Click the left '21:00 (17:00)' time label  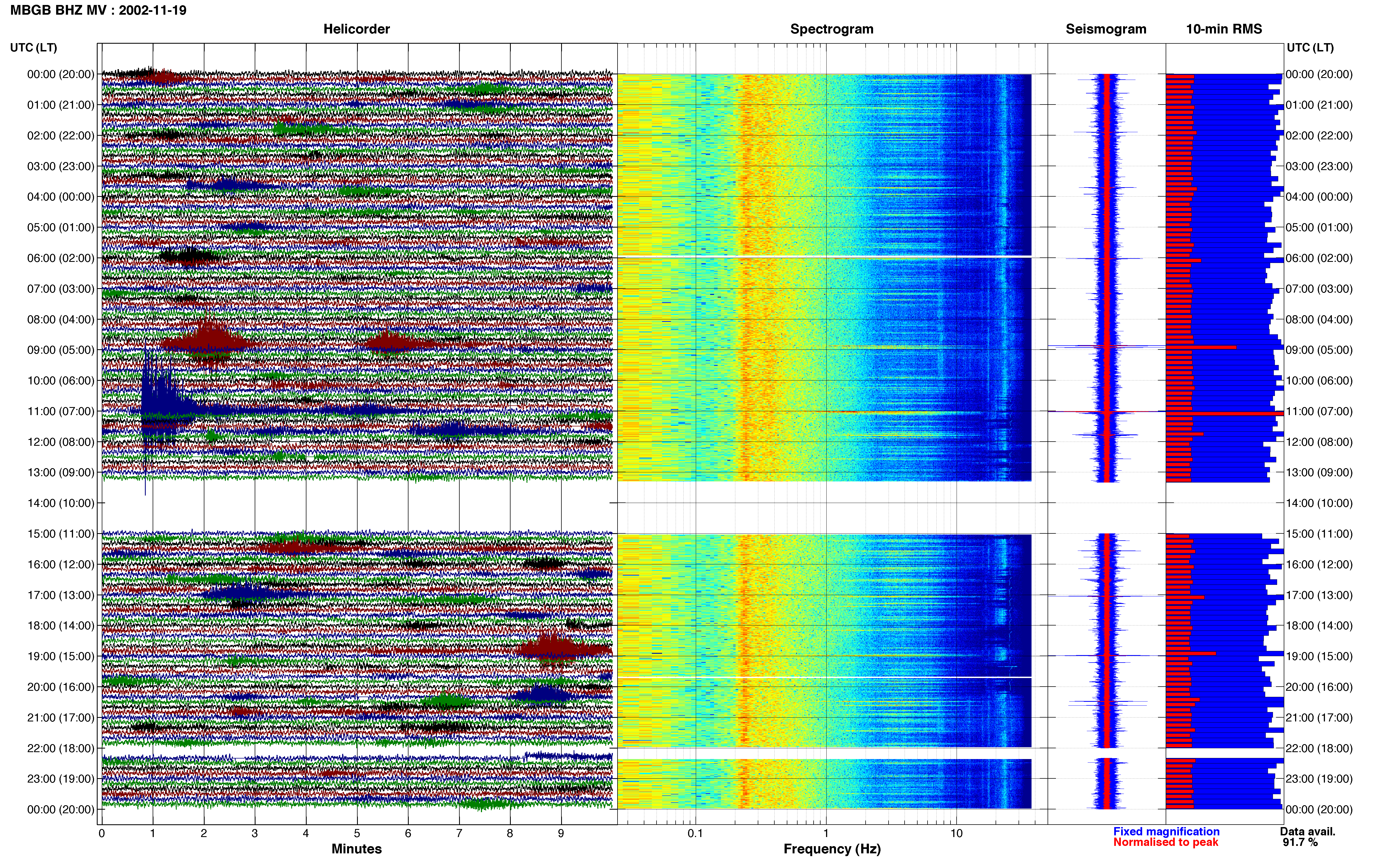(60, 718)
